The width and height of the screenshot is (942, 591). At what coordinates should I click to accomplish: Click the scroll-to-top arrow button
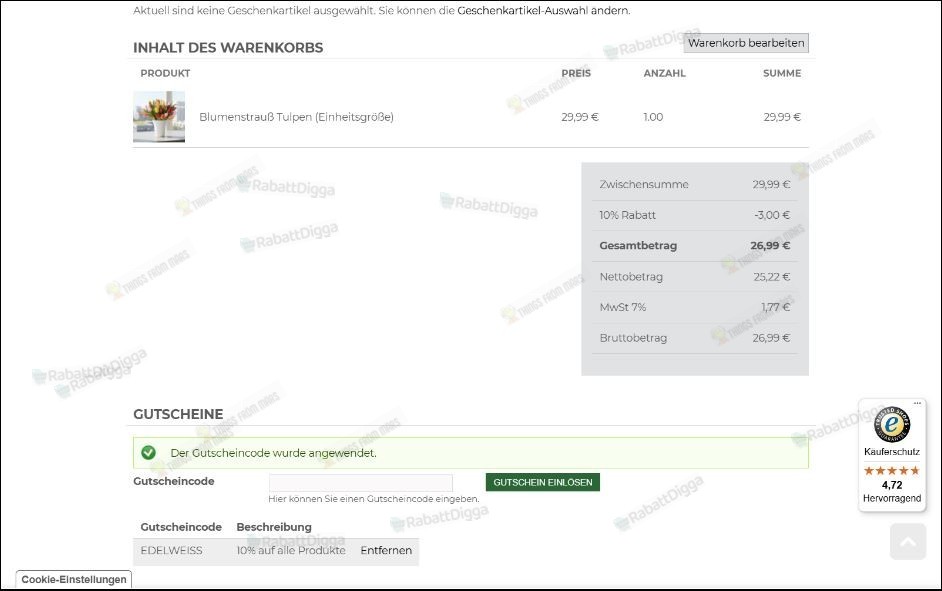[908, 541]
